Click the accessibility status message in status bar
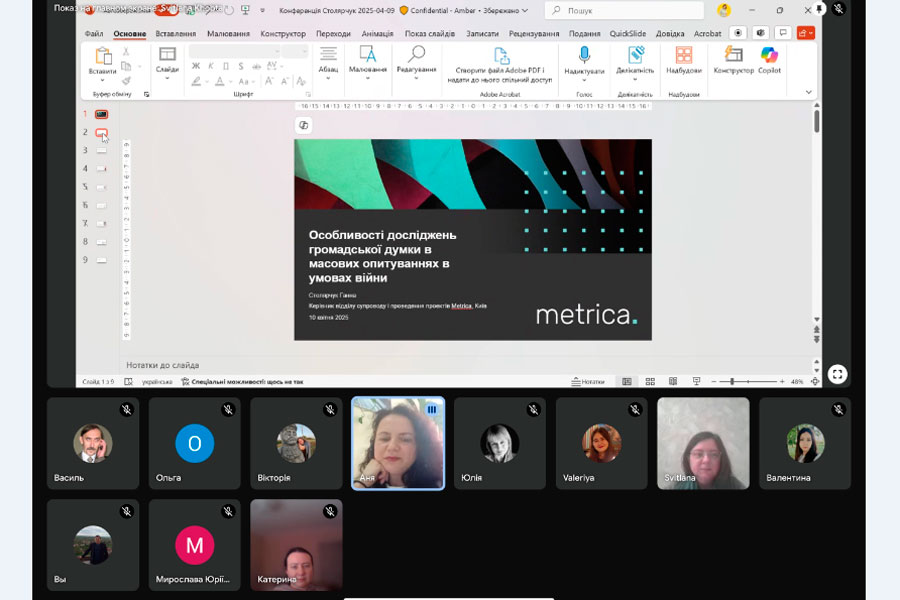 point(242,382)
